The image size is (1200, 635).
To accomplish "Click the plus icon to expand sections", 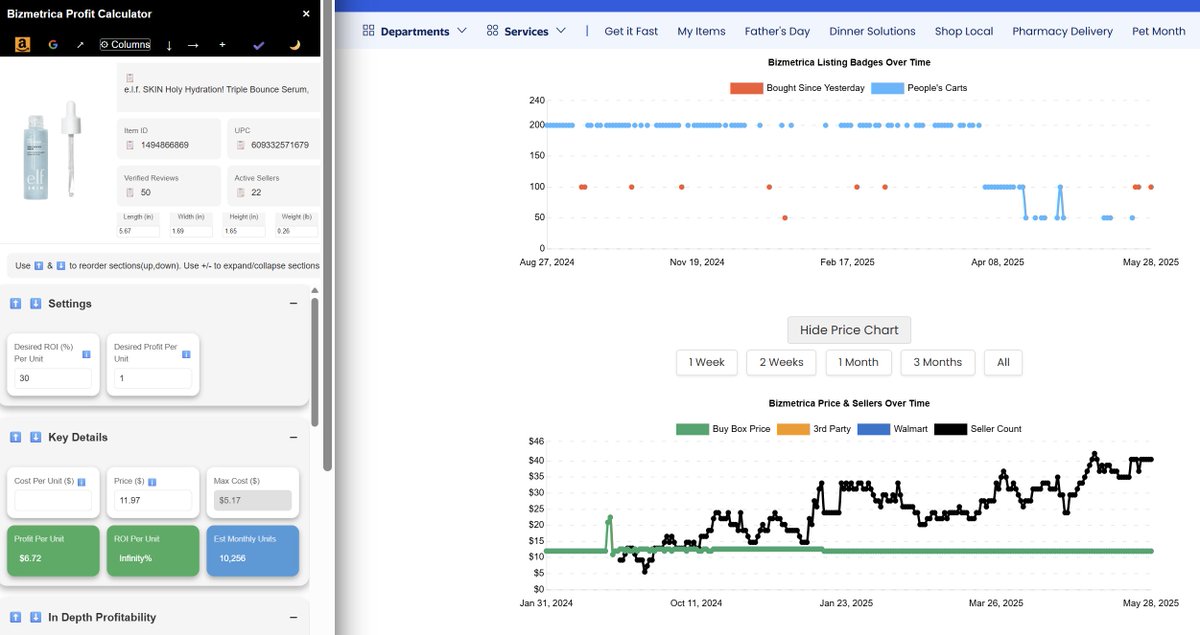I will click(x=222, y=45).
